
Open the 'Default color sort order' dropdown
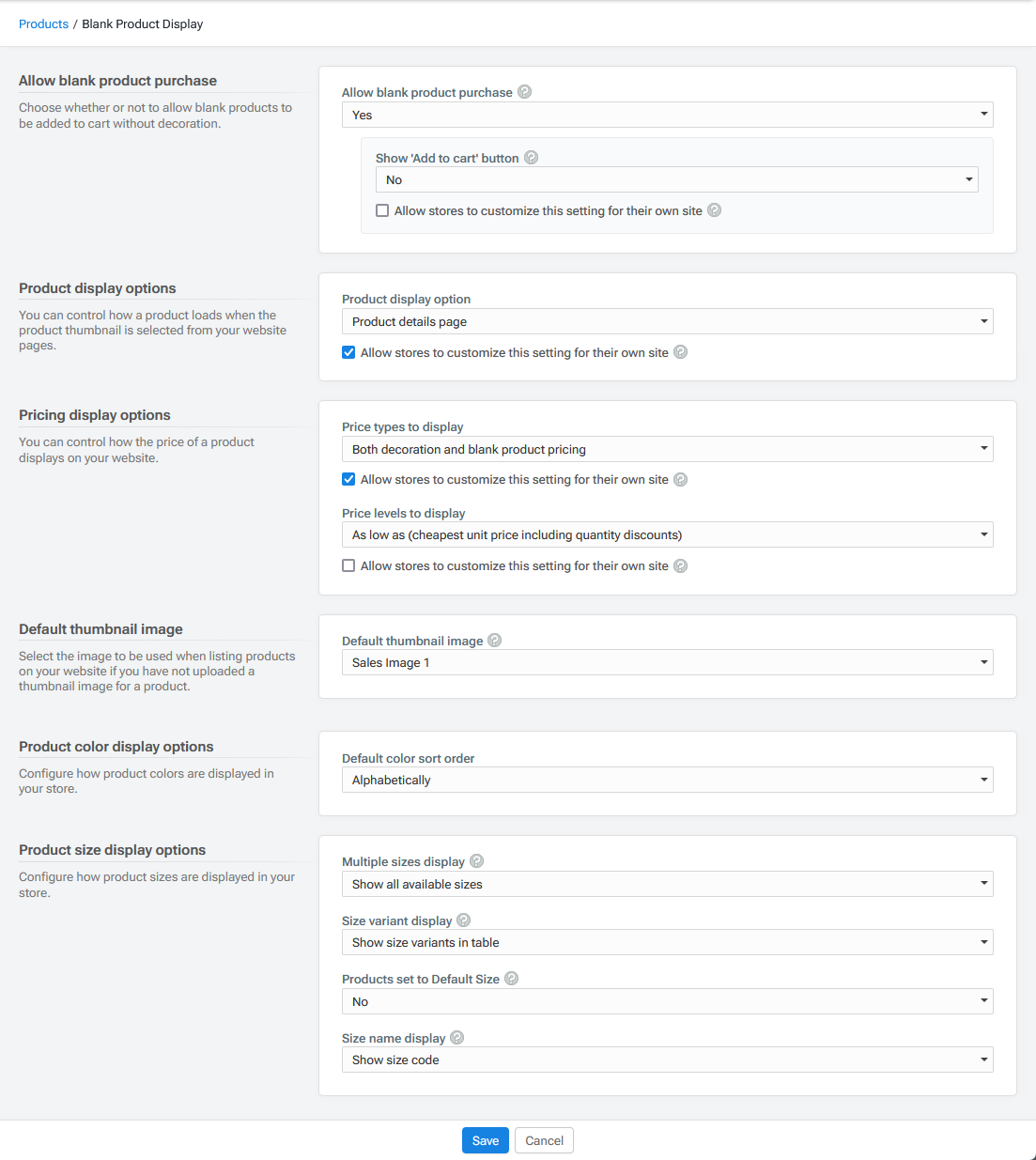[x=667, y=780]
